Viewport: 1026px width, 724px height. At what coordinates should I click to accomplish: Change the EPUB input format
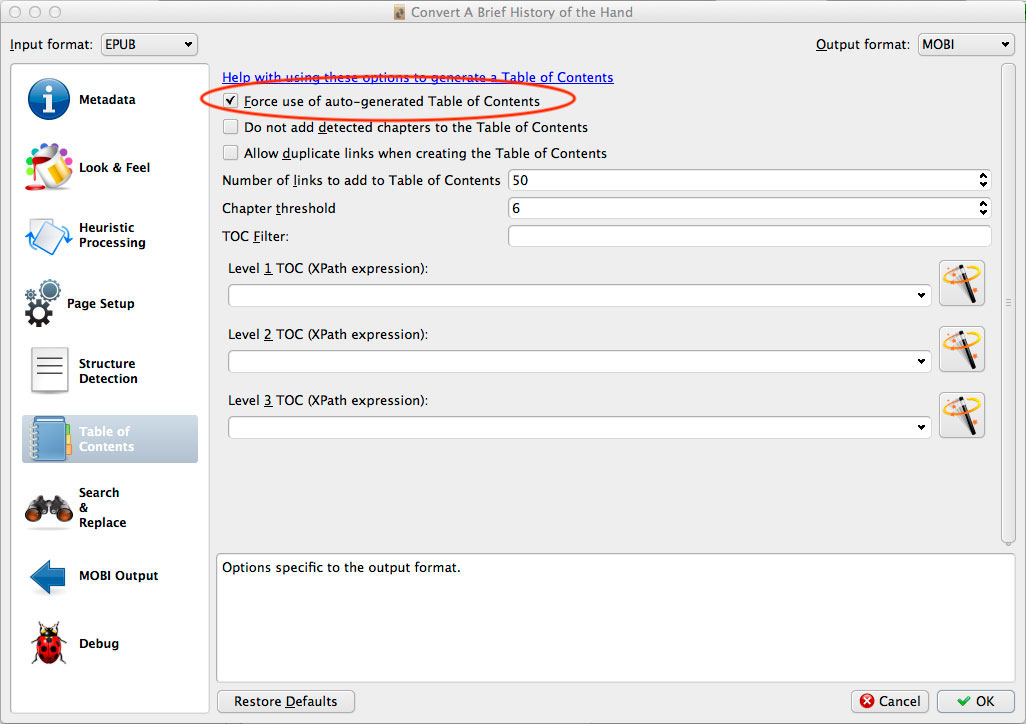[x=148, y=44]
